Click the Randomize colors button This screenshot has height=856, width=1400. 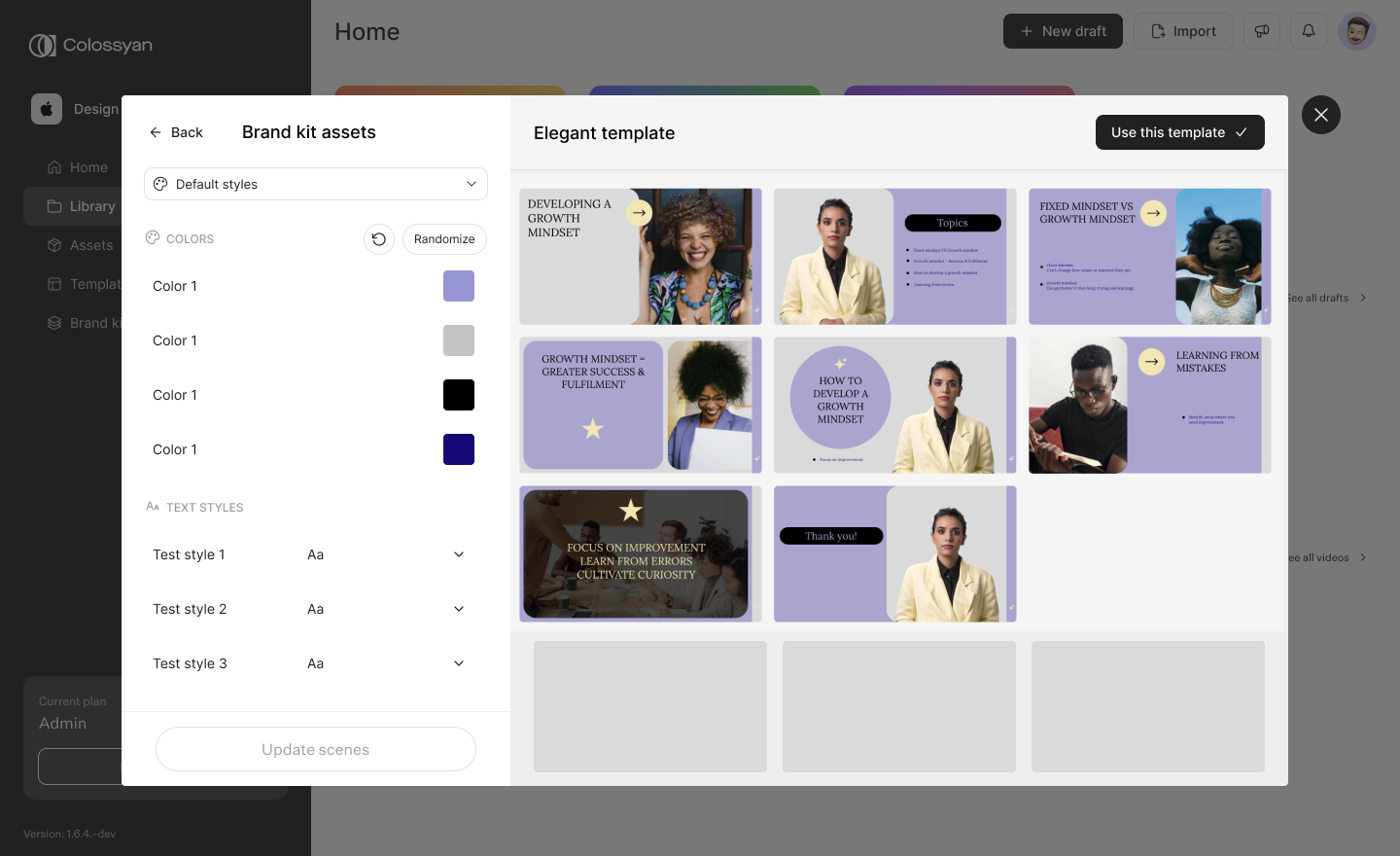444,239
